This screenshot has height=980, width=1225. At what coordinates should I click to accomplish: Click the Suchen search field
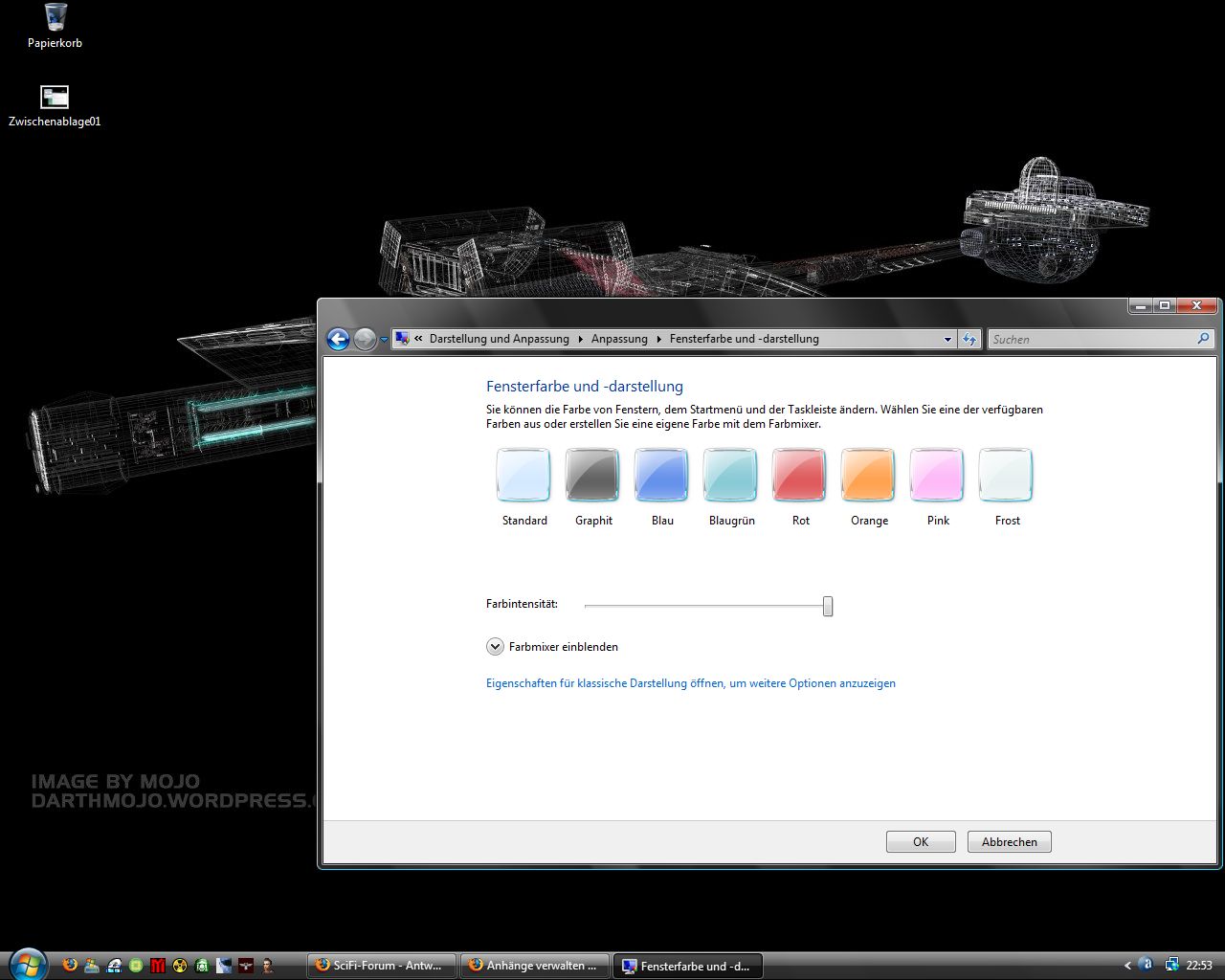coord(1091,339)
